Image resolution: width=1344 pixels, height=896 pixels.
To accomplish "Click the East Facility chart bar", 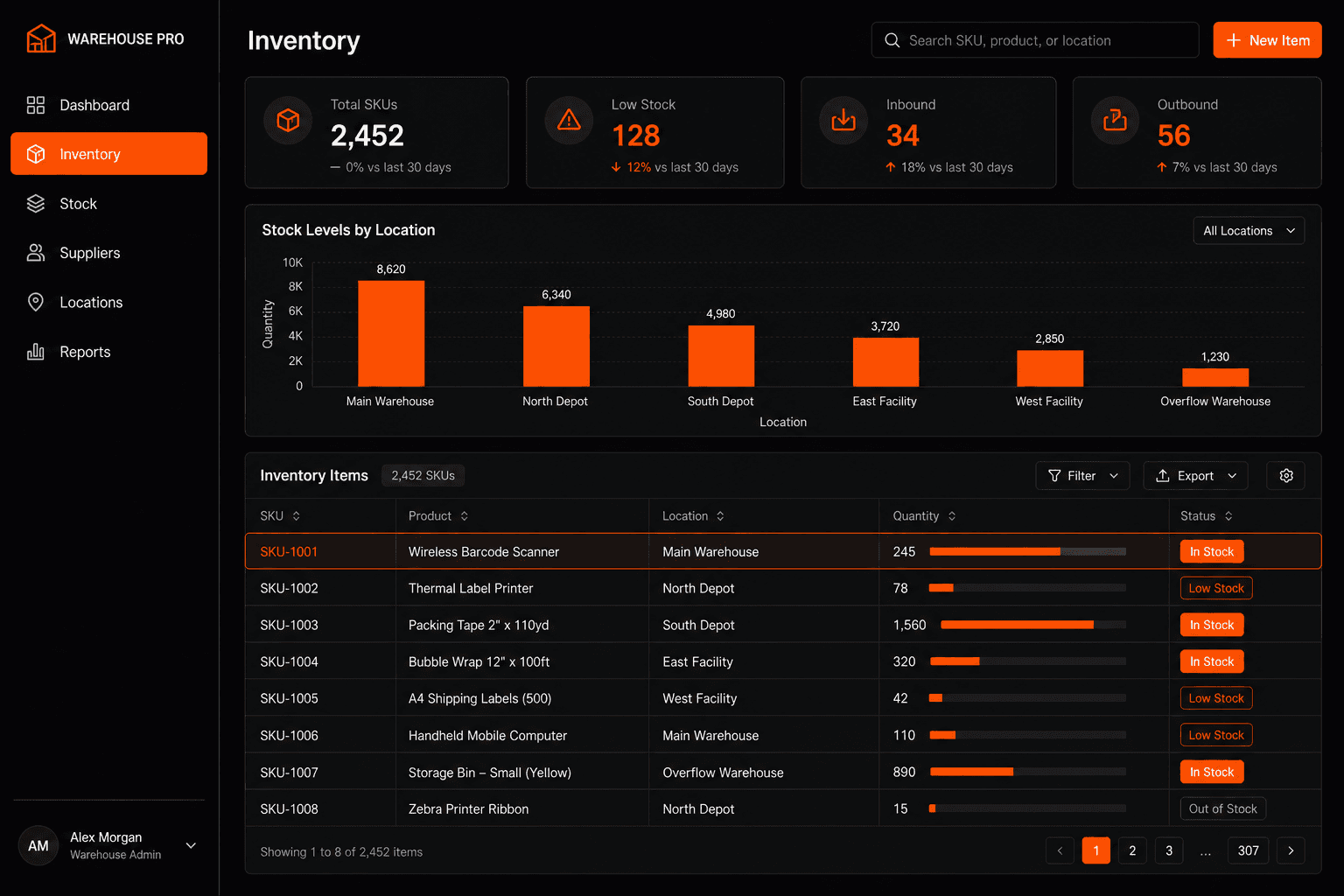I will click(885, 362).
